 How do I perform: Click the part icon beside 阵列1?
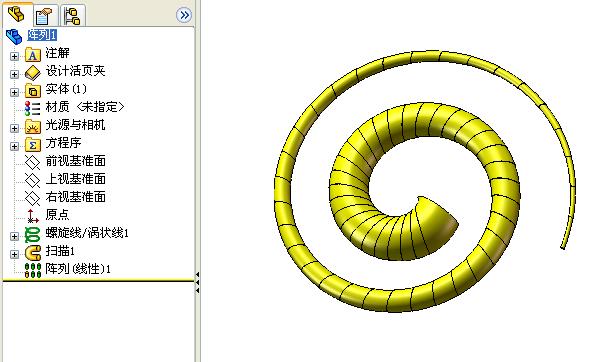click(x=14, y=36)
